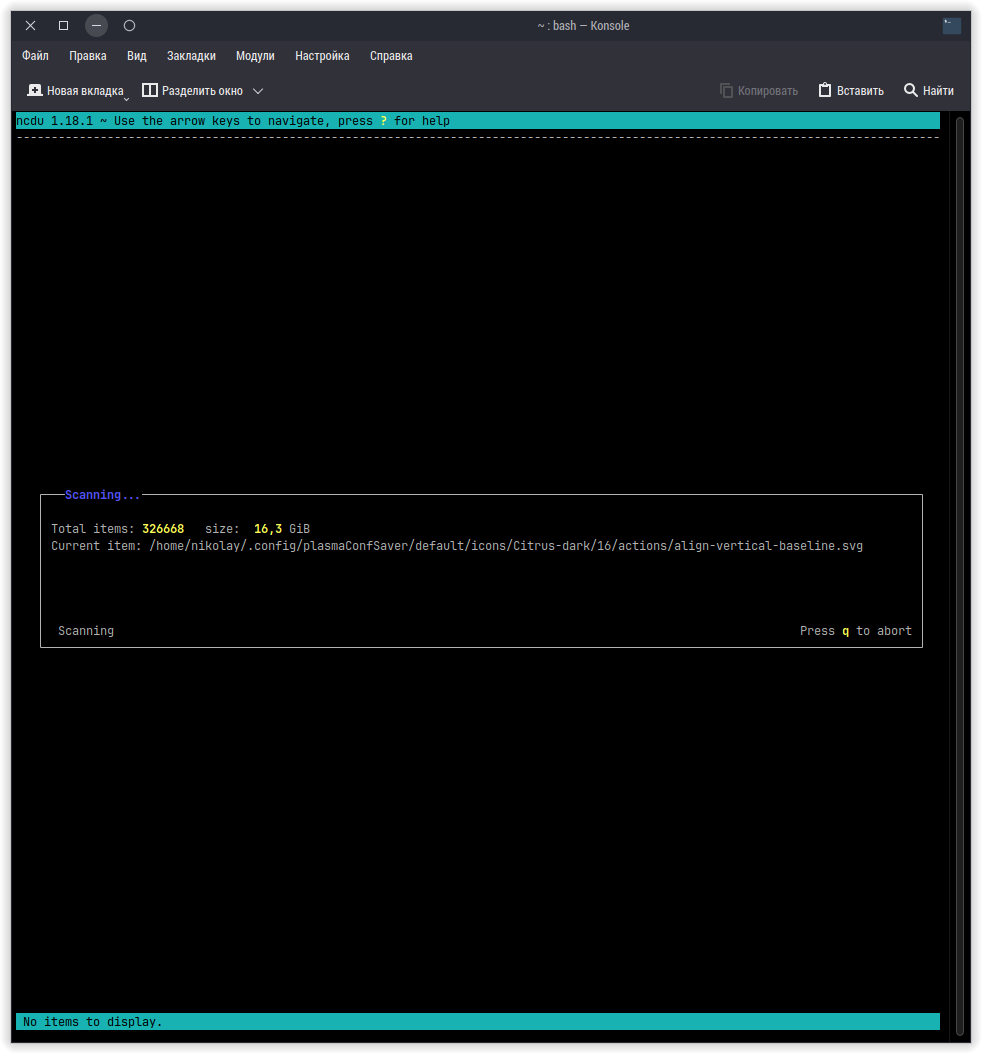Image resolution: width=982 pixels, height=1054 pixels.
Task: Open the Правка menu
Action: click(x=88, y=56)
